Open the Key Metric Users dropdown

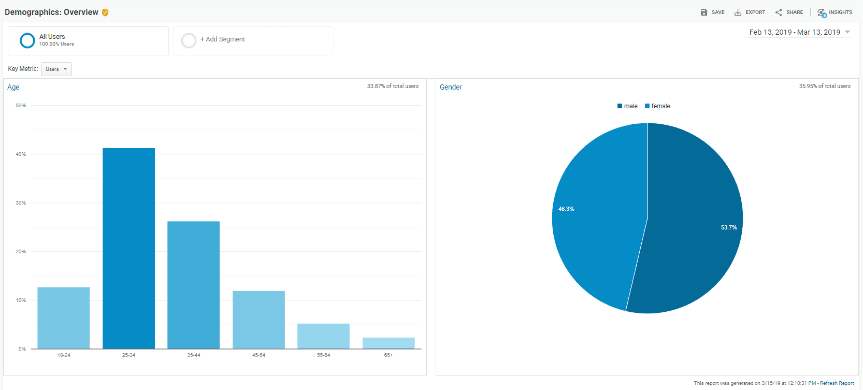(56, 69)
